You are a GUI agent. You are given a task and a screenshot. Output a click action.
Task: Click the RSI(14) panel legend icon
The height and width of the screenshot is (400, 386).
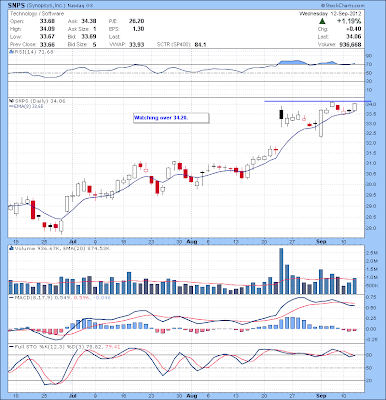11,52
